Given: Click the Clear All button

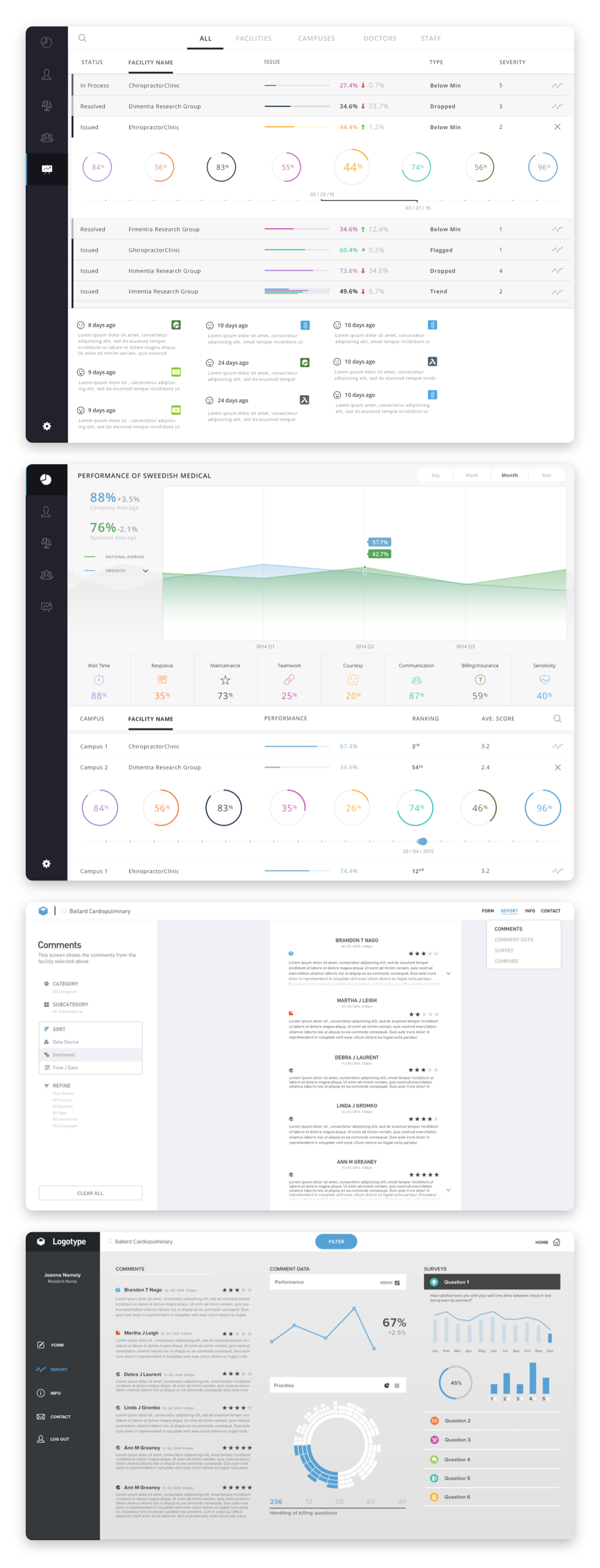Looking at the screenshot, I should (x=90, y=1193).
